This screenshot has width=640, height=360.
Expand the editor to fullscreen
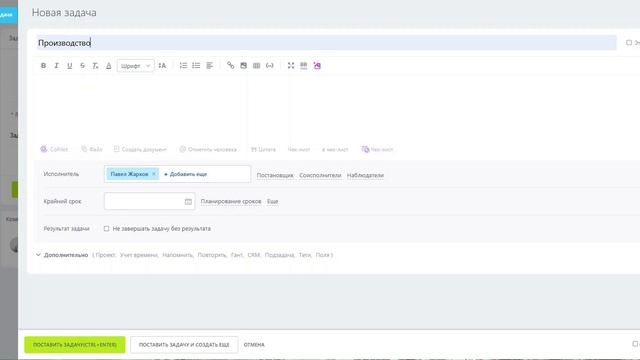[291, 66]
